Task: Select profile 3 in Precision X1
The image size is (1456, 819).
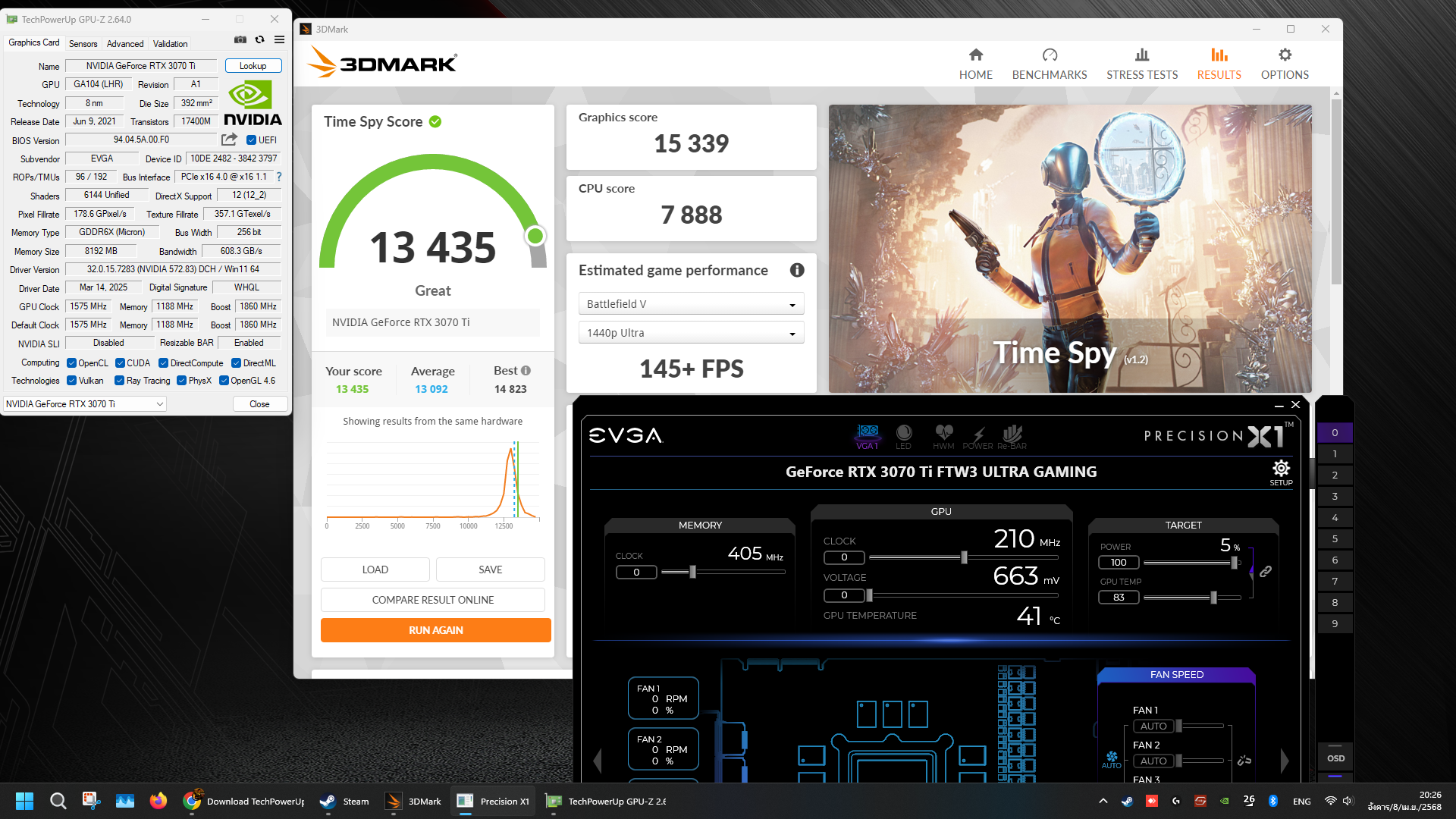Action: (1335, 497)
